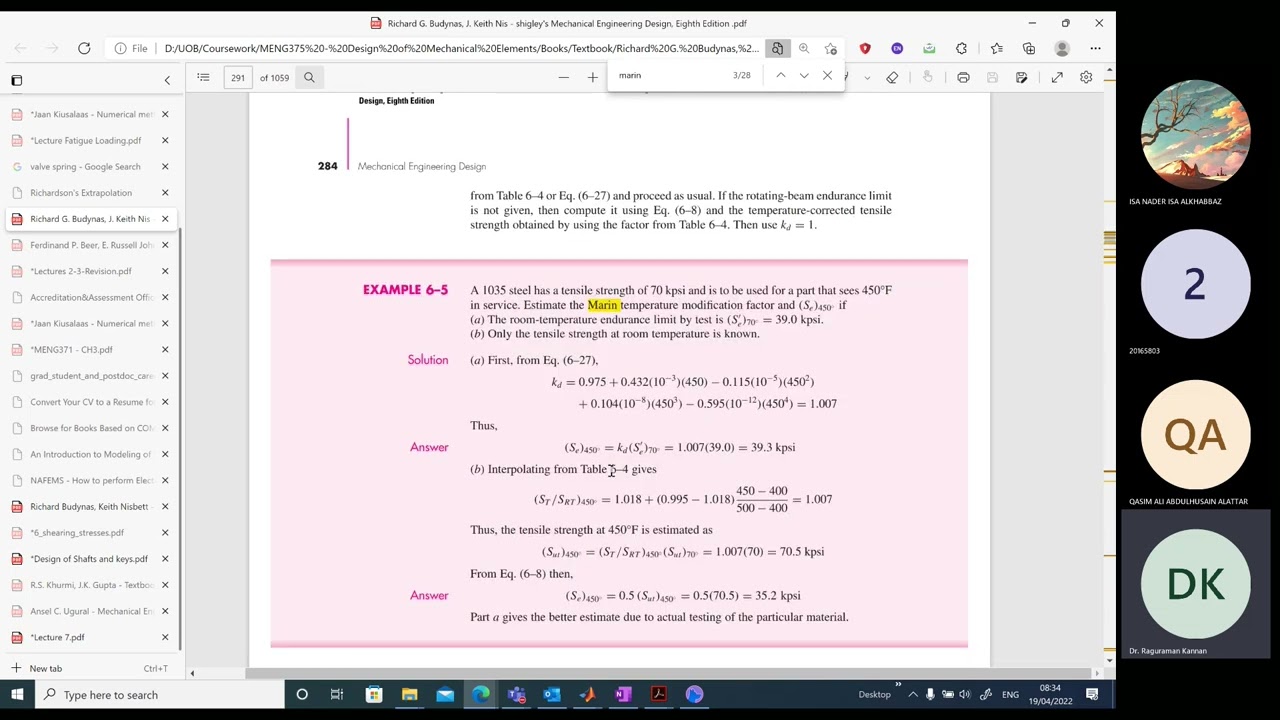Viewport: 1280px width, 720px height.
Task: Close the Richard G. Budynas active tab
Action: (165, 219)
